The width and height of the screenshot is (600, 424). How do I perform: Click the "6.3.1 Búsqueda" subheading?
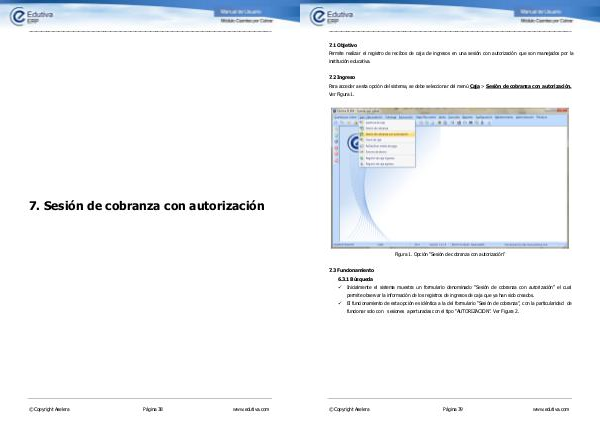355,279
